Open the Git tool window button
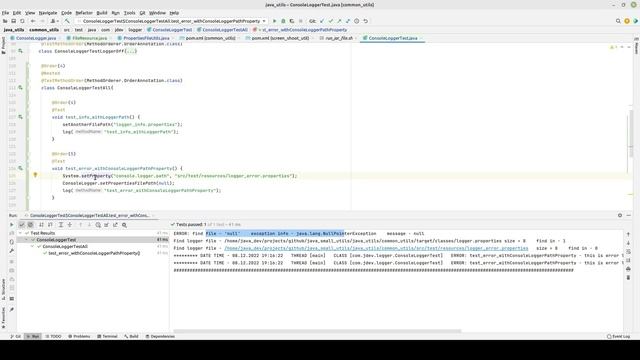This screenshot has width=640, height=360. click(x=16, y=336)
